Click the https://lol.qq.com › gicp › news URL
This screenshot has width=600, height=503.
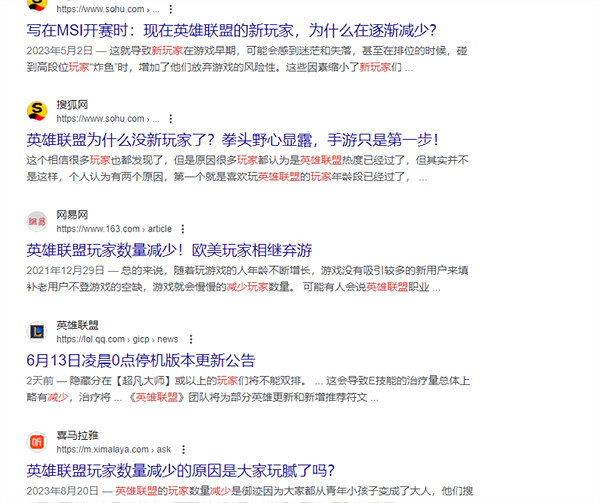click(x=117, y=339)
